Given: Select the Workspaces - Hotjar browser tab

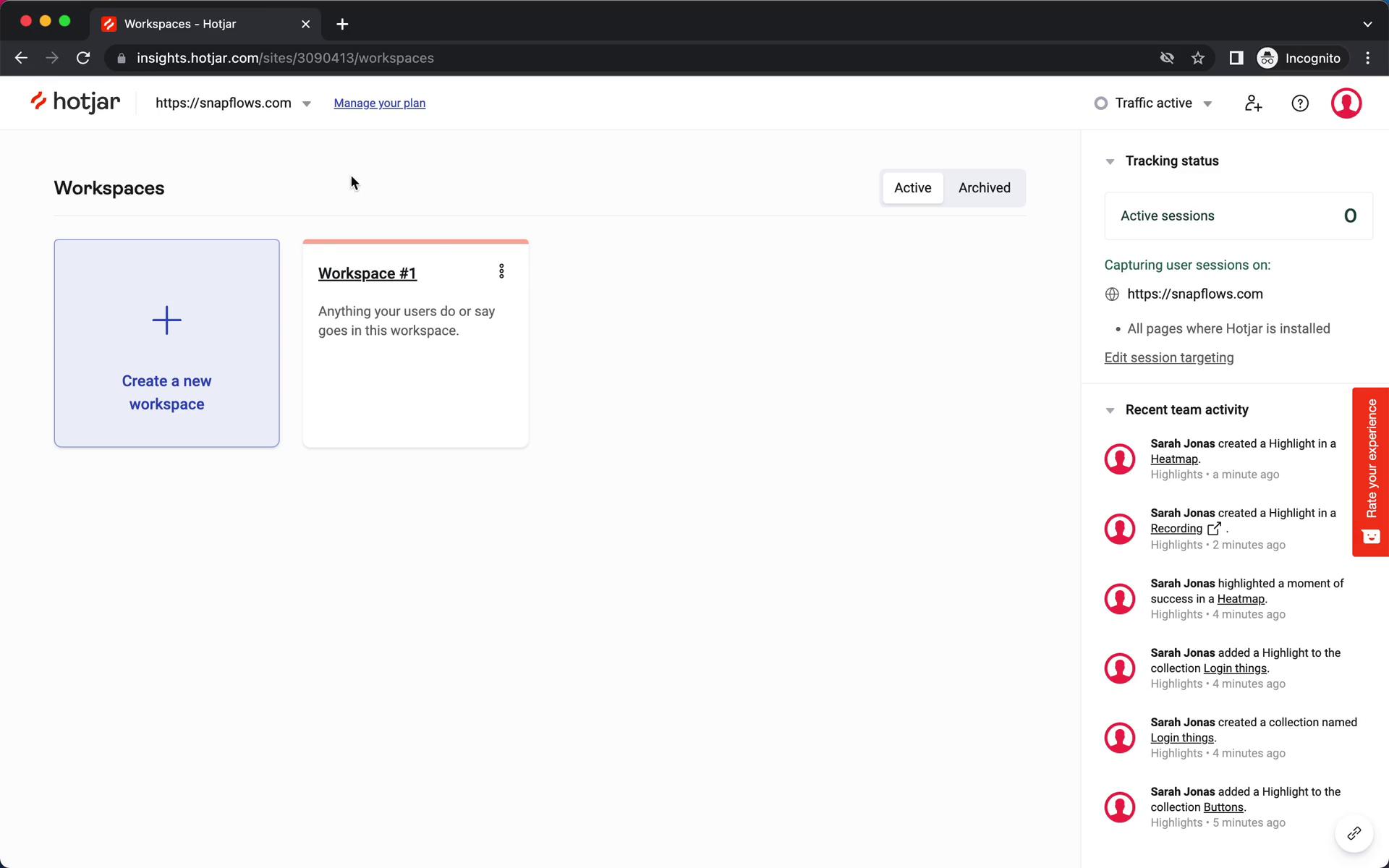Looking at the screenshot, I should 206,24.
